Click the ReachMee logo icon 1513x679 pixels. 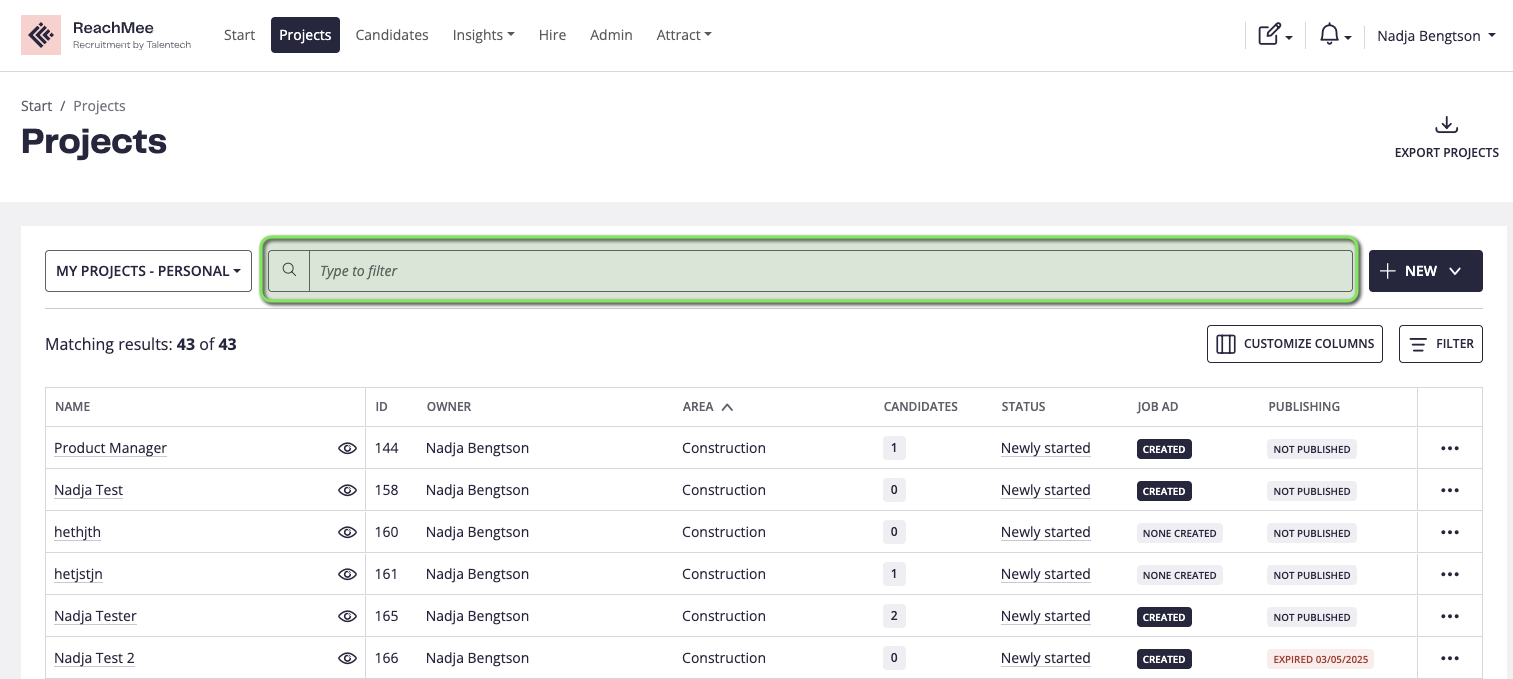click(x=41, y=35)
